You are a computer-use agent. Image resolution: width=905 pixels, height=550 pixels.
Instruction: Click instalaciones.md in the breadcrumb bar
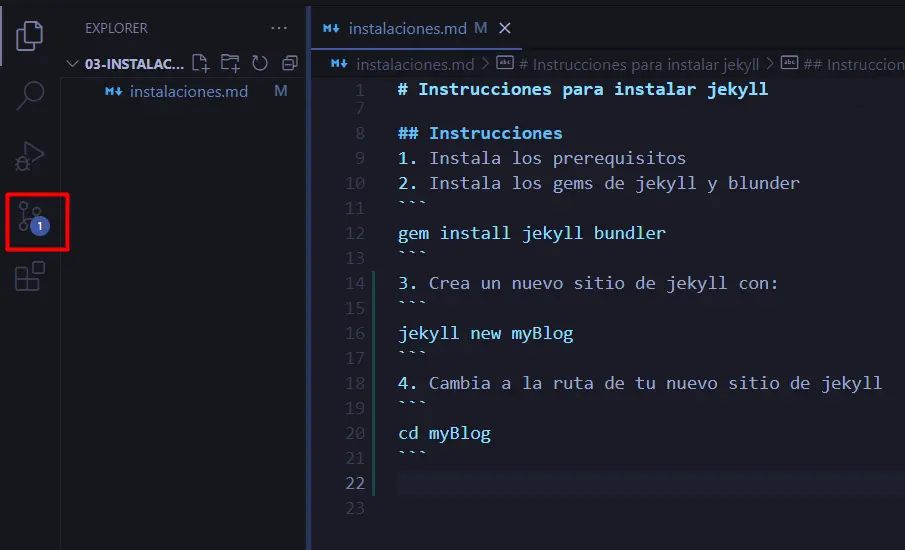(x=415, y=64)
